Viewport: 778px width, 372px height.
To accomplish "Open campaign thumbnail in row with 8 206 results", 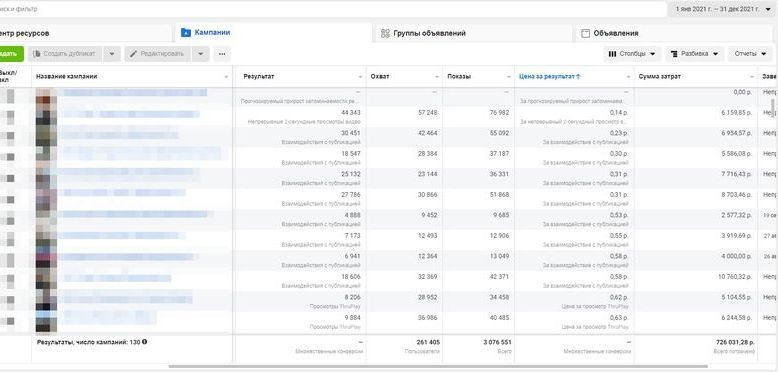I will click(46, 300).
